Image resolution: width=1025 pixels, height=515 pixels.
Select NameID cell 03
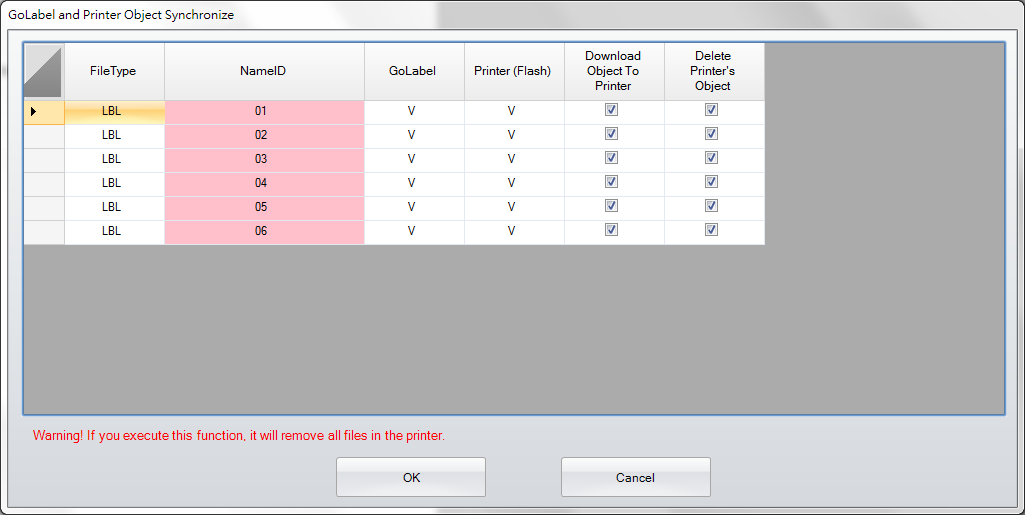(x=264, y=160)
